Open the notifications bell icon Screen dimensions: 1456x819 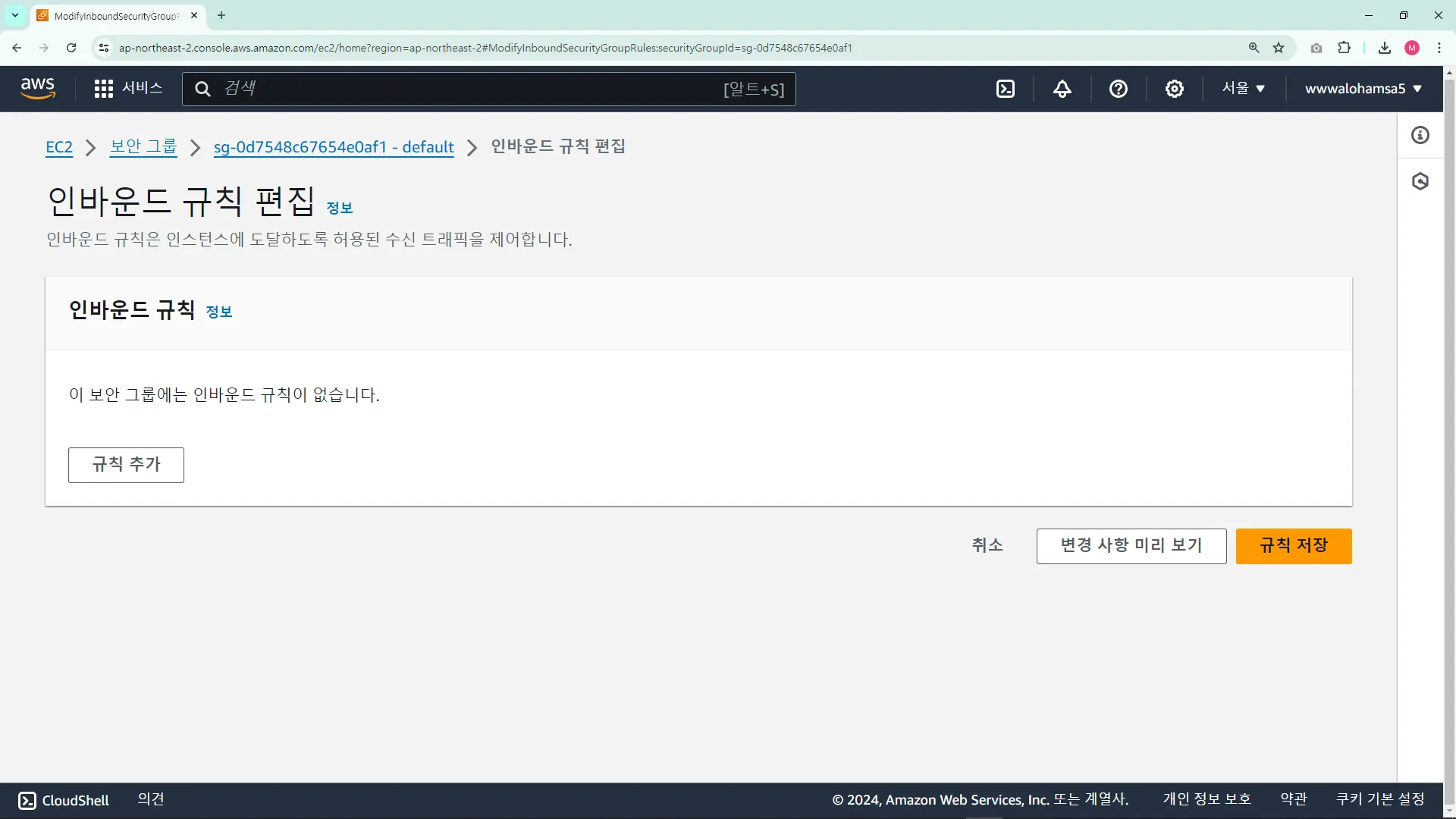click(1062, 89)
